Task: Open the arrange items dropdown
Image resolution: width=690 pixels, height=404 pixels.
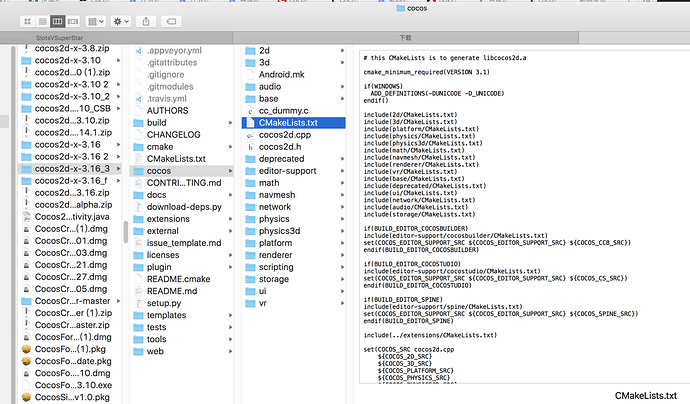Action: 95,21
